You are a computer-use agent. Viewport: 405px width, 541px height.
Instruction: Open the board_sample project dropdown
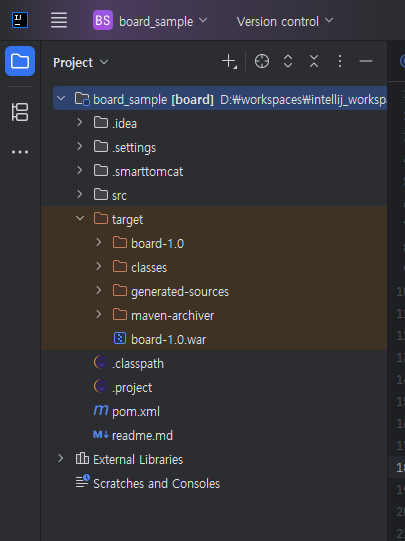coord(150,21)
